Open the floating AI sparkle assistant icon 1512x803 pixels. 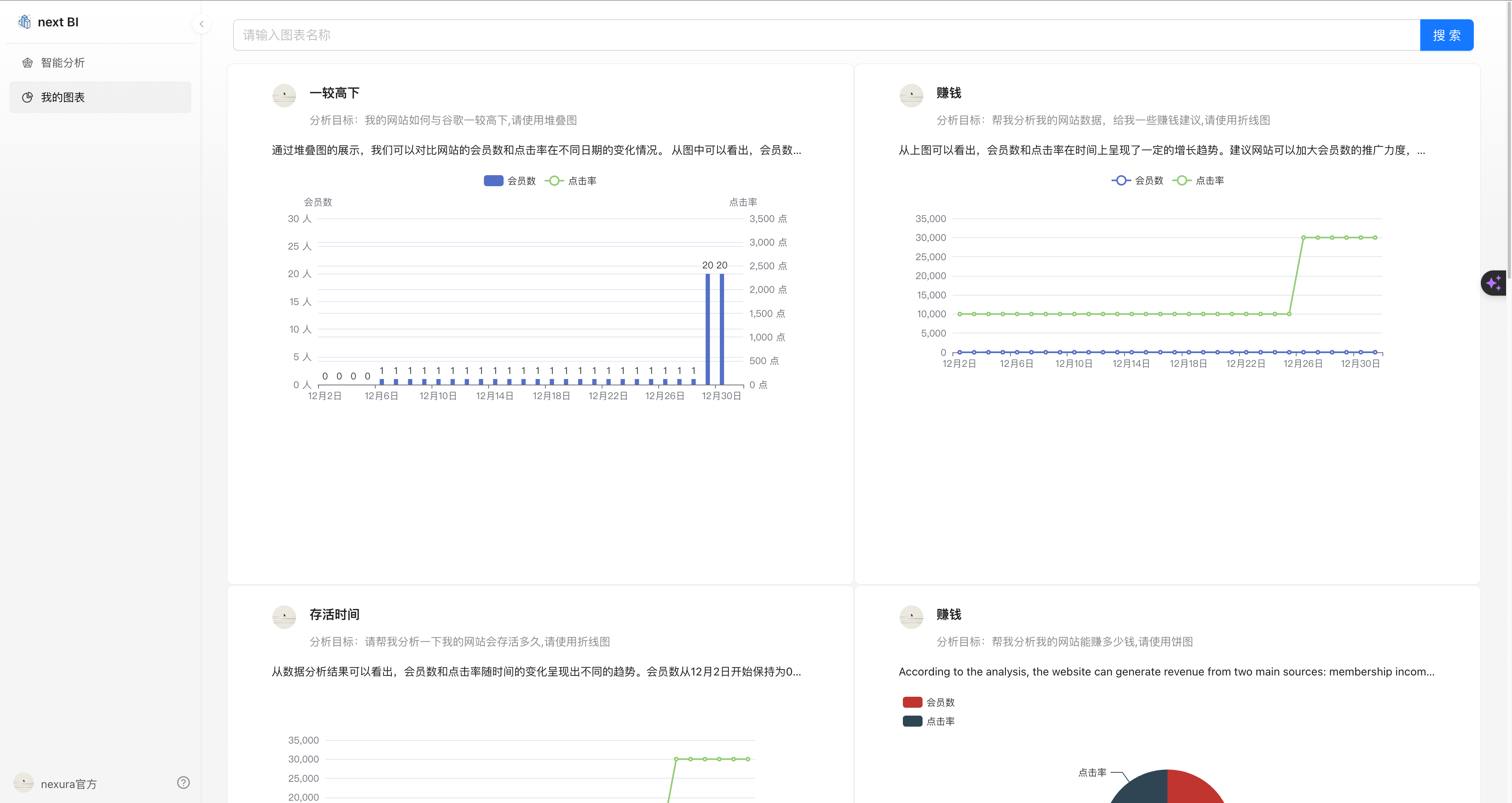tap(1494, 283)
